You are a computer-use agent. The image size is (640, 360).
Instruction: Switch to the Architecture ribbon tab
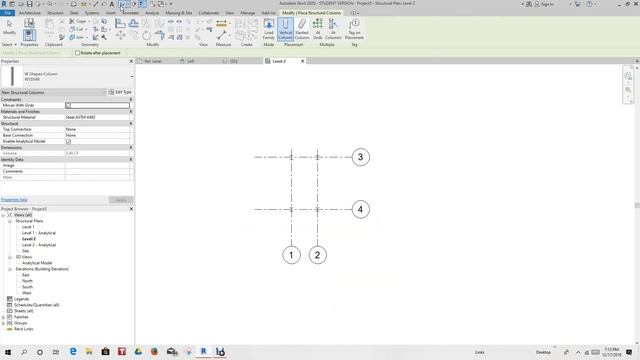tap(30, 13)
